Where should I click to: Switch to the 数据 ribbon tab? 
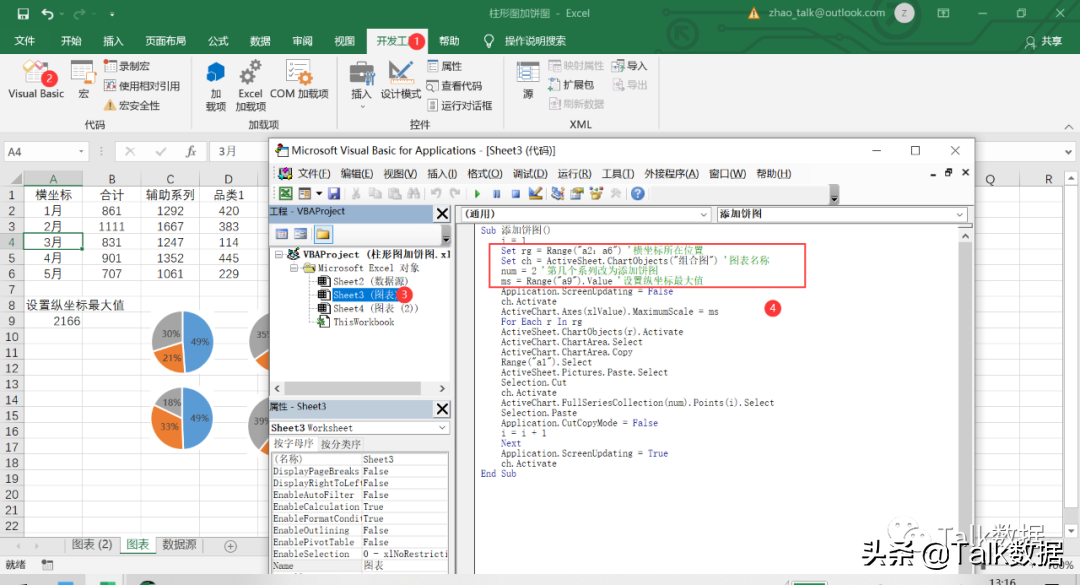tap(260, 41)
